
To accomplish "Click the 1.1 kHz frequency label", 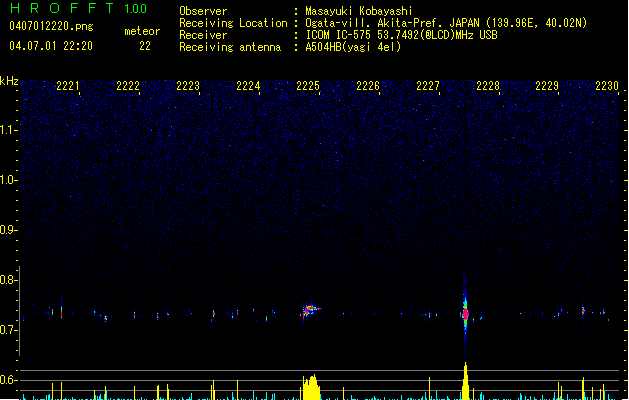I will [8, 130].
